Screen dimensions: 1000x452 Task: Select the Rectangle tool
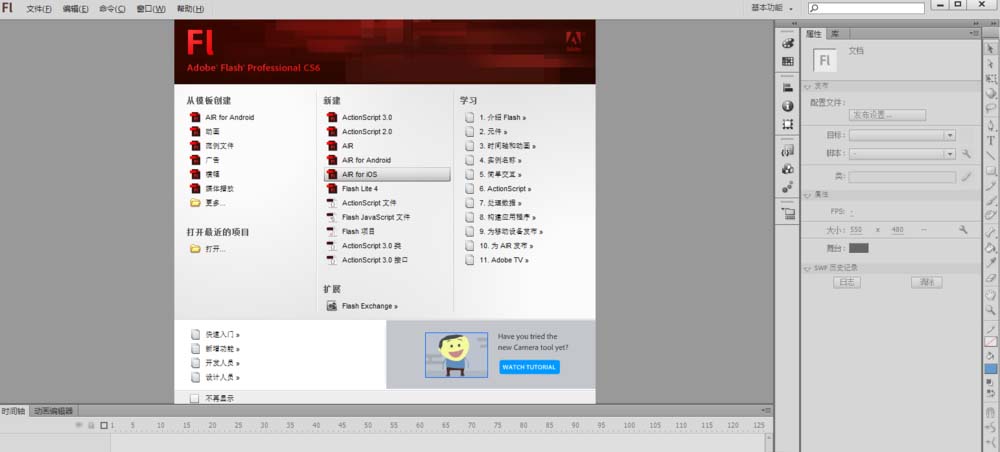point(990,171)
